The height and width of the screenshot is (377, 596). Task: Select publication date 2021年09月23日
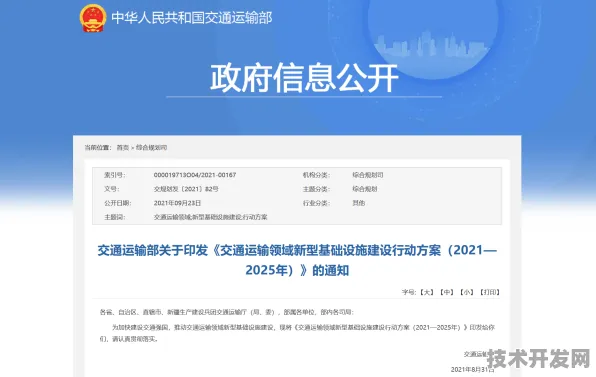coord(177,203)
